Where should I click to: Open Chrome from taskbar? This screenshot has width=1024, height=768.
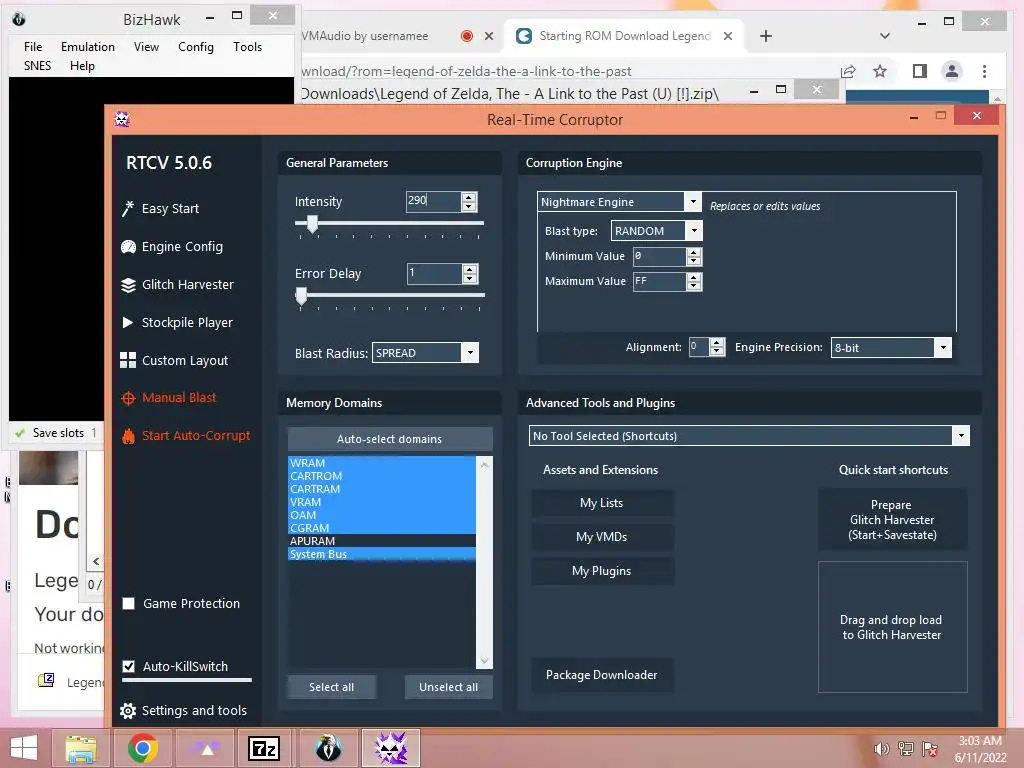[x=142, y=748]
